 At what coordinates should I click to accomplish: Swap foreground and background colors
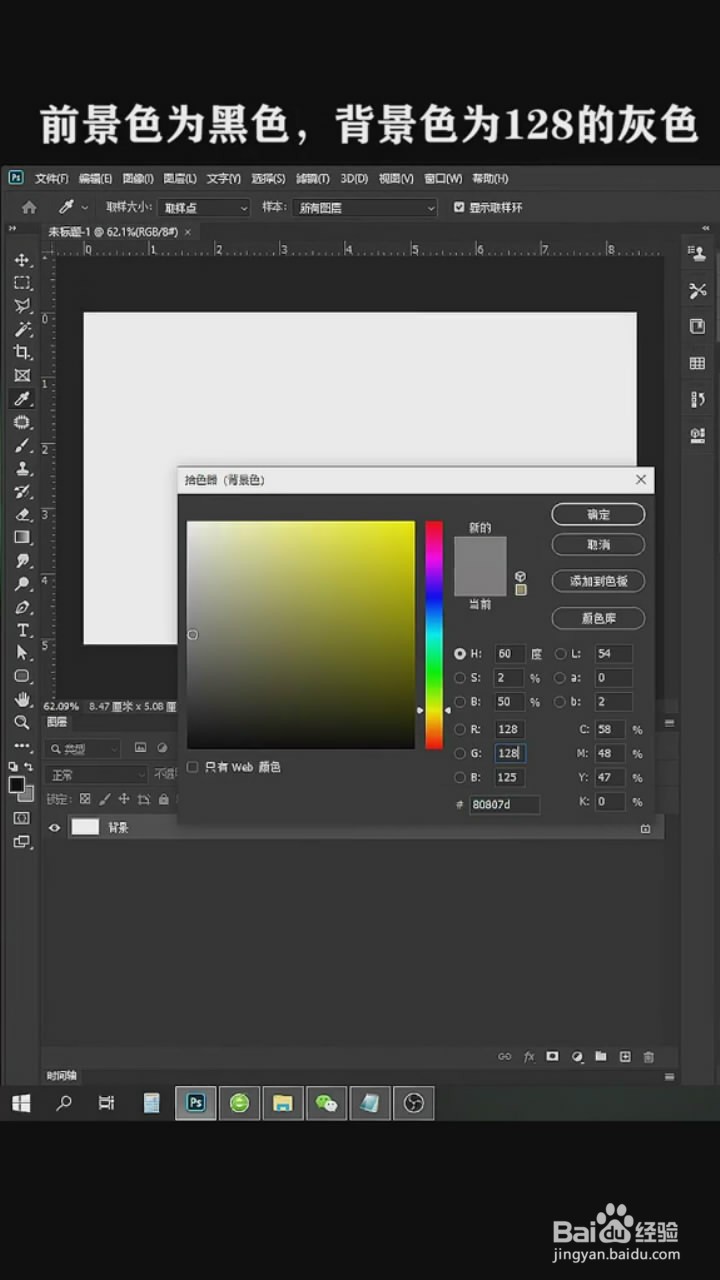29,767
